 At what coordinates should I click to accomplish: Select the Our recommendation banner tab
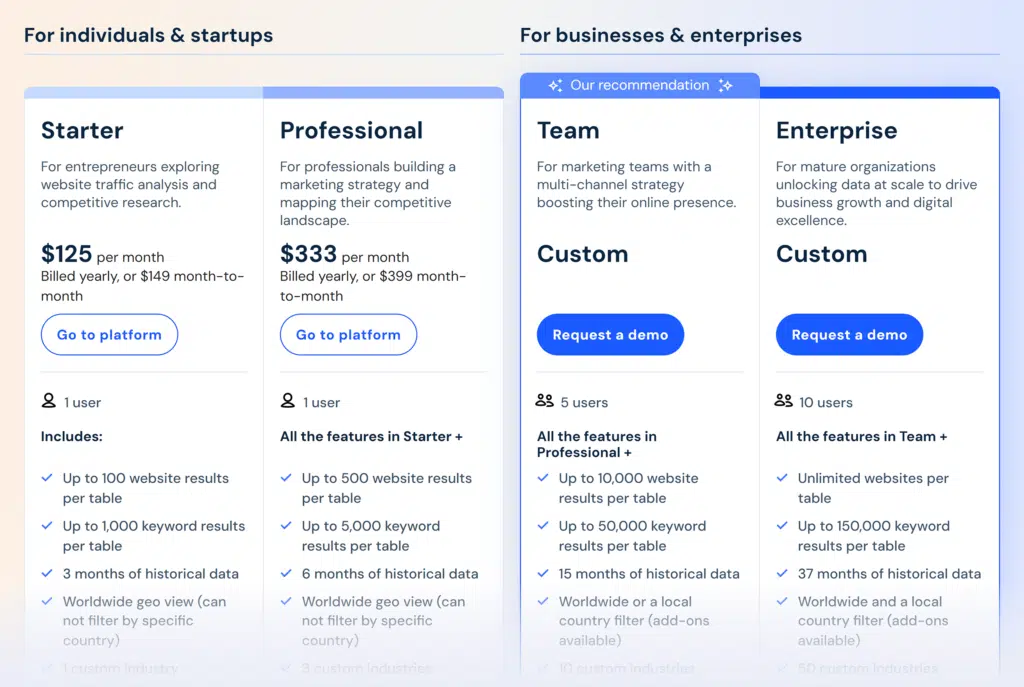640,86
